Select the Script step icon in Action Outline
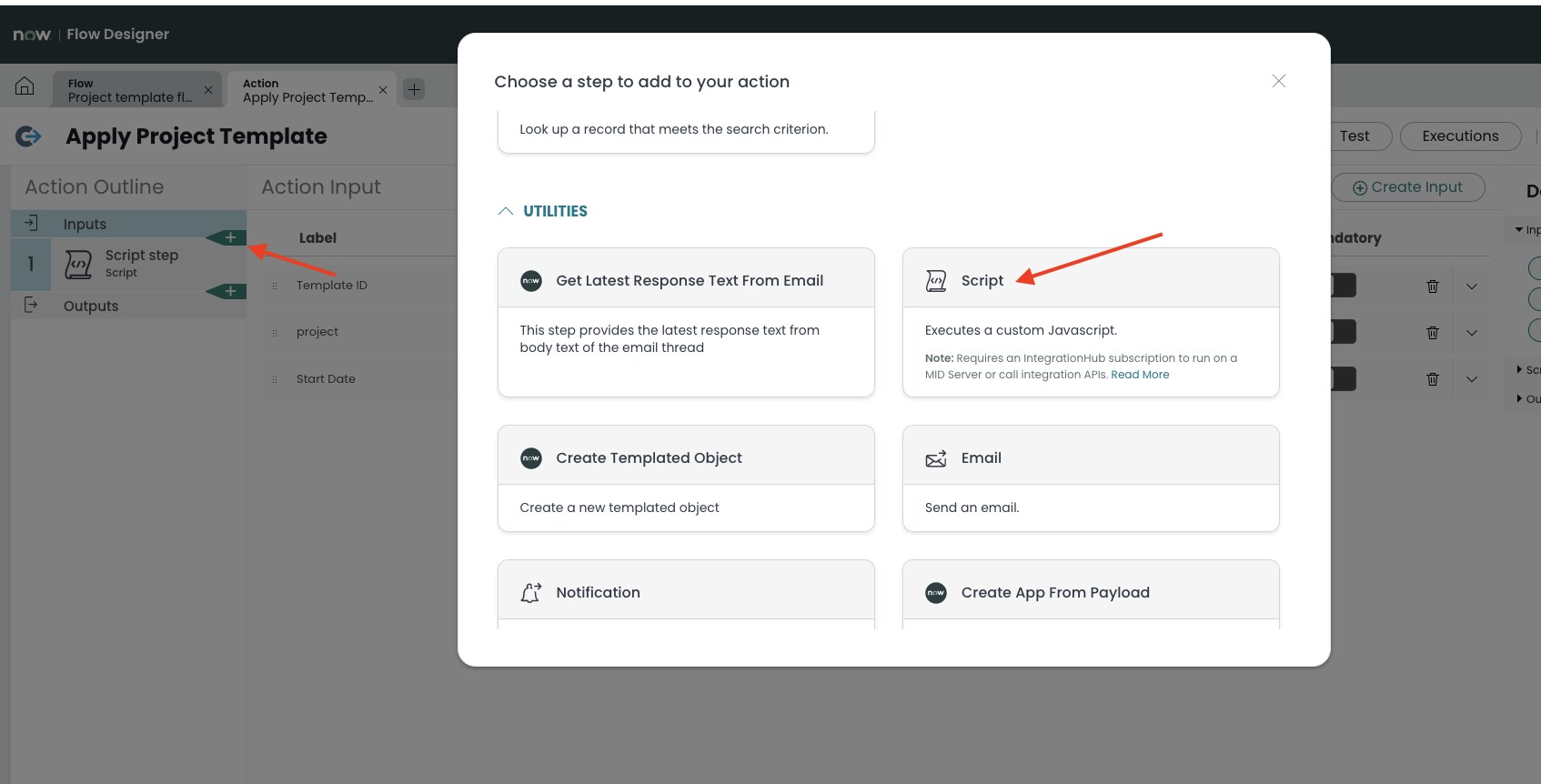The height and width of the screenshot is (784, 1541). (78, 264)
